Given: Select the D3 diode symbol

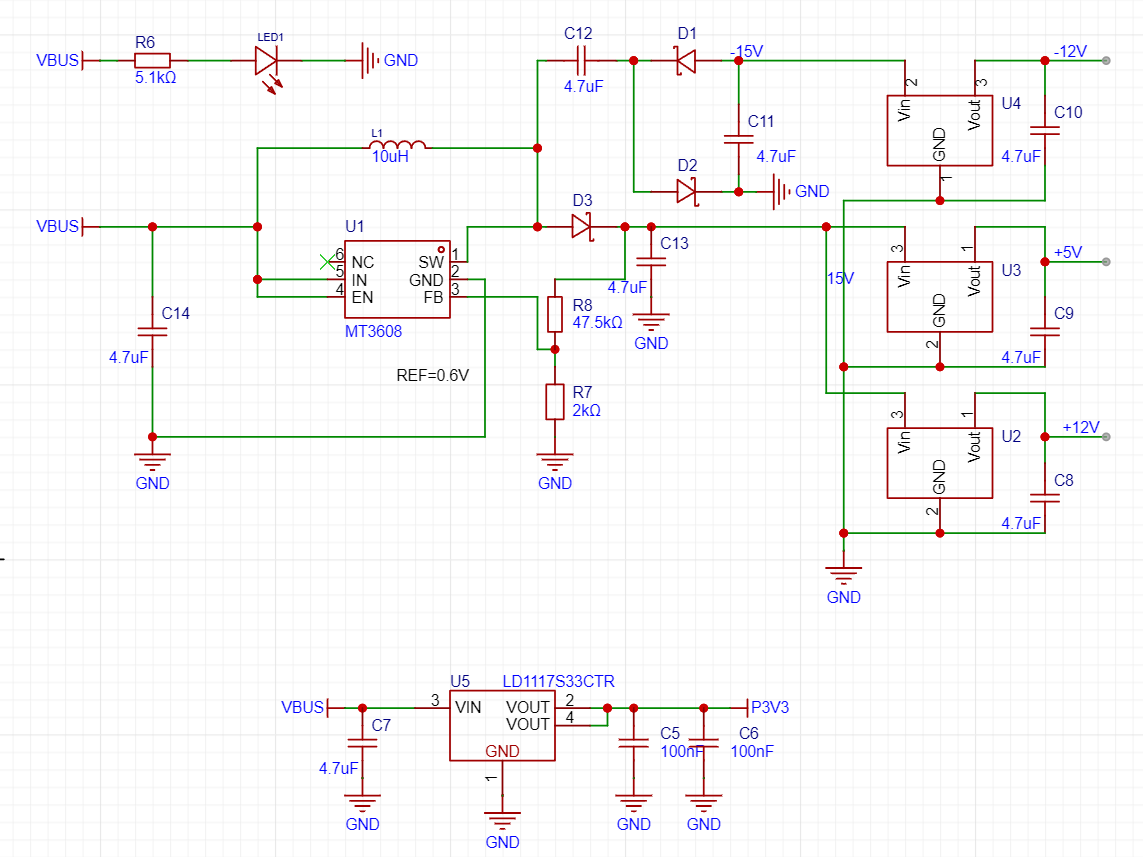Looking at the screenshot, I should 582,227.
